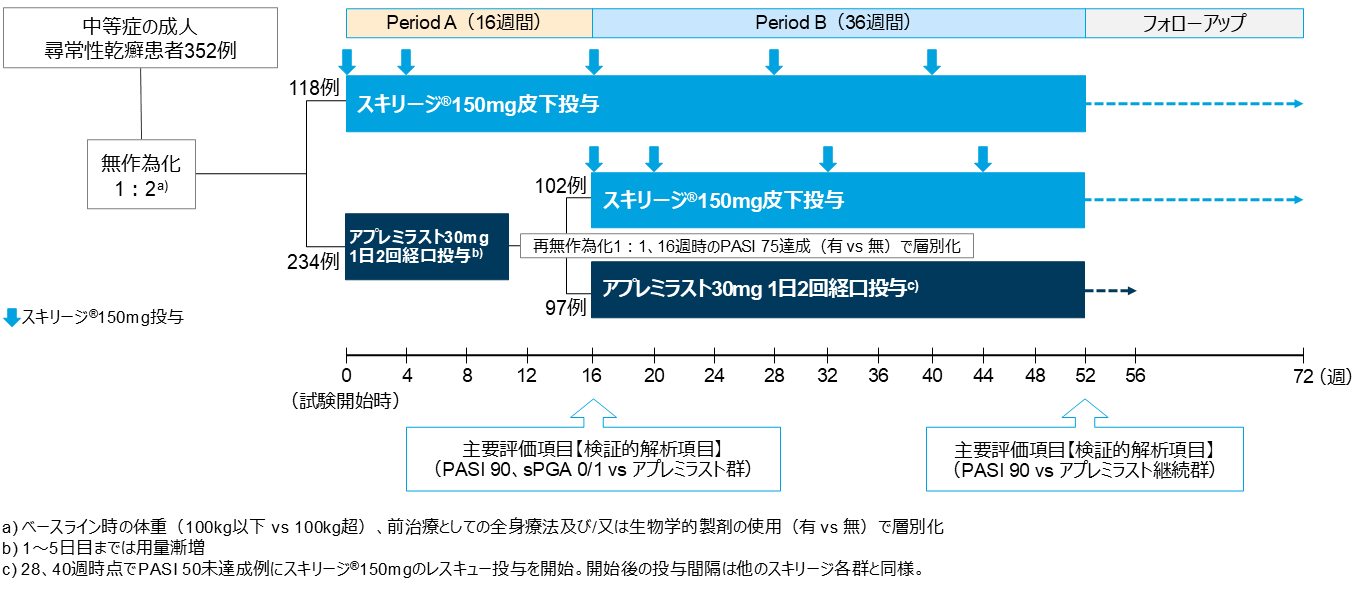The height and width of the screenshot is (590, 1360).
Task: Click the スキリージ150mg投与 legend text
Action: tap(102, 318)
